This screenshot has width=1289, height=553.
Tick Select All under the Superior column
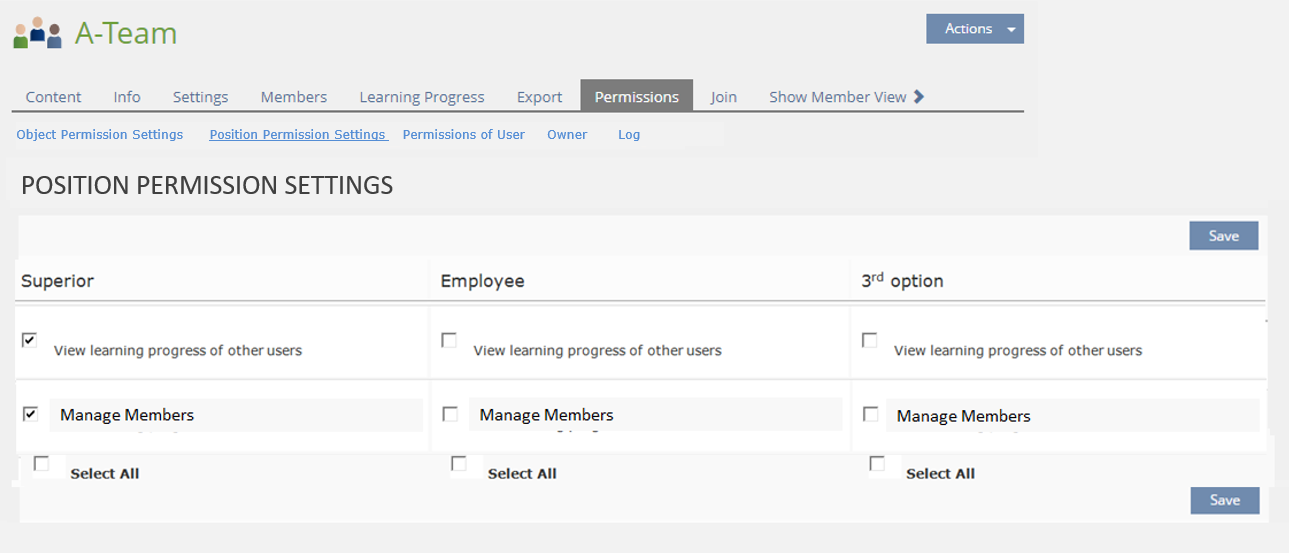41,464
